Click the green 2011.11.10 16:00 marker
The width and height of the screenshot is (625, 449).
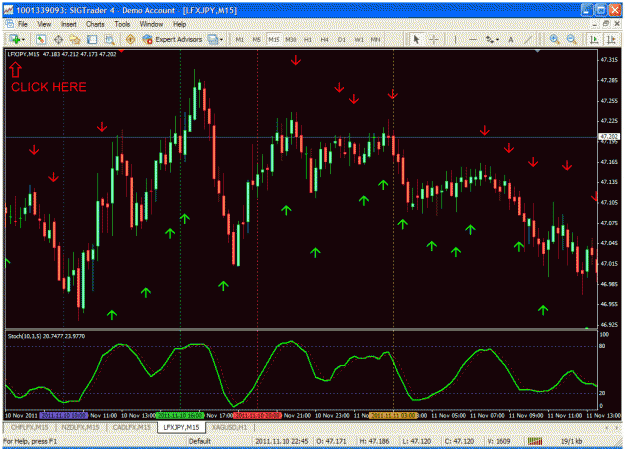180,416
